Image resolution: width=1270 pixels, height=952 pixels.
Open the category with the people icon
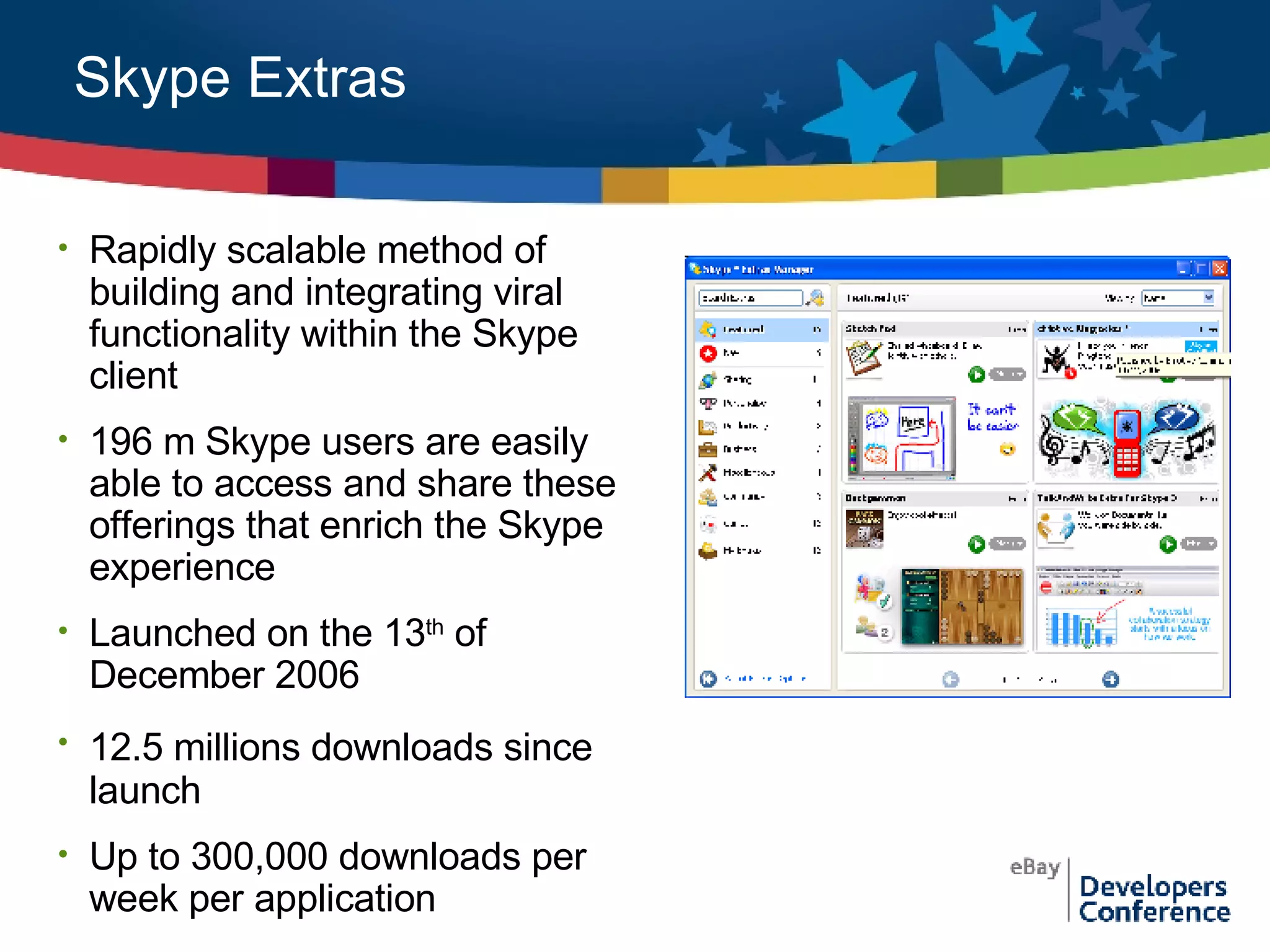(x=763, y=497)
